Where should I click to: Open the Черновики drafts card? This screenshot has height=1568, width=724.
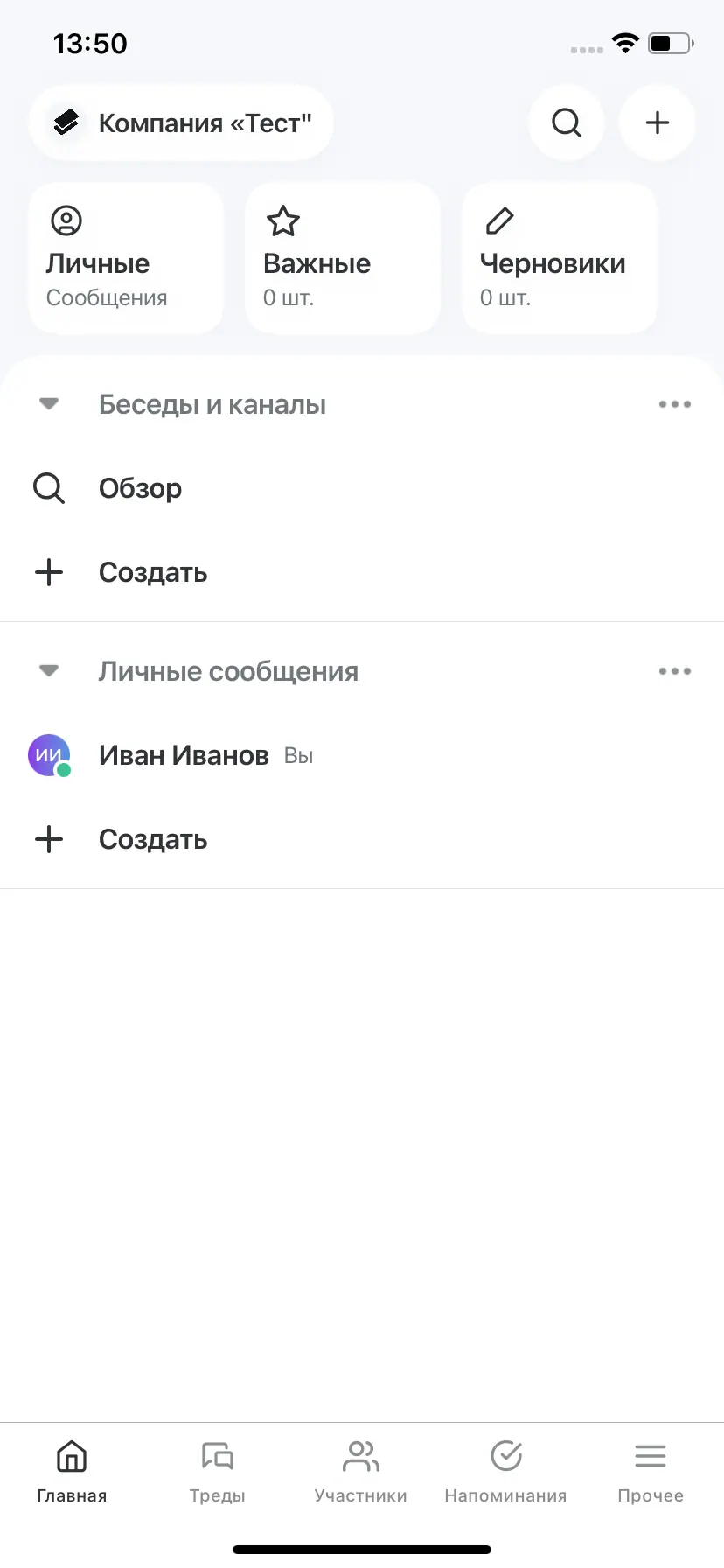pyautogui.click(x=559, y=259)
